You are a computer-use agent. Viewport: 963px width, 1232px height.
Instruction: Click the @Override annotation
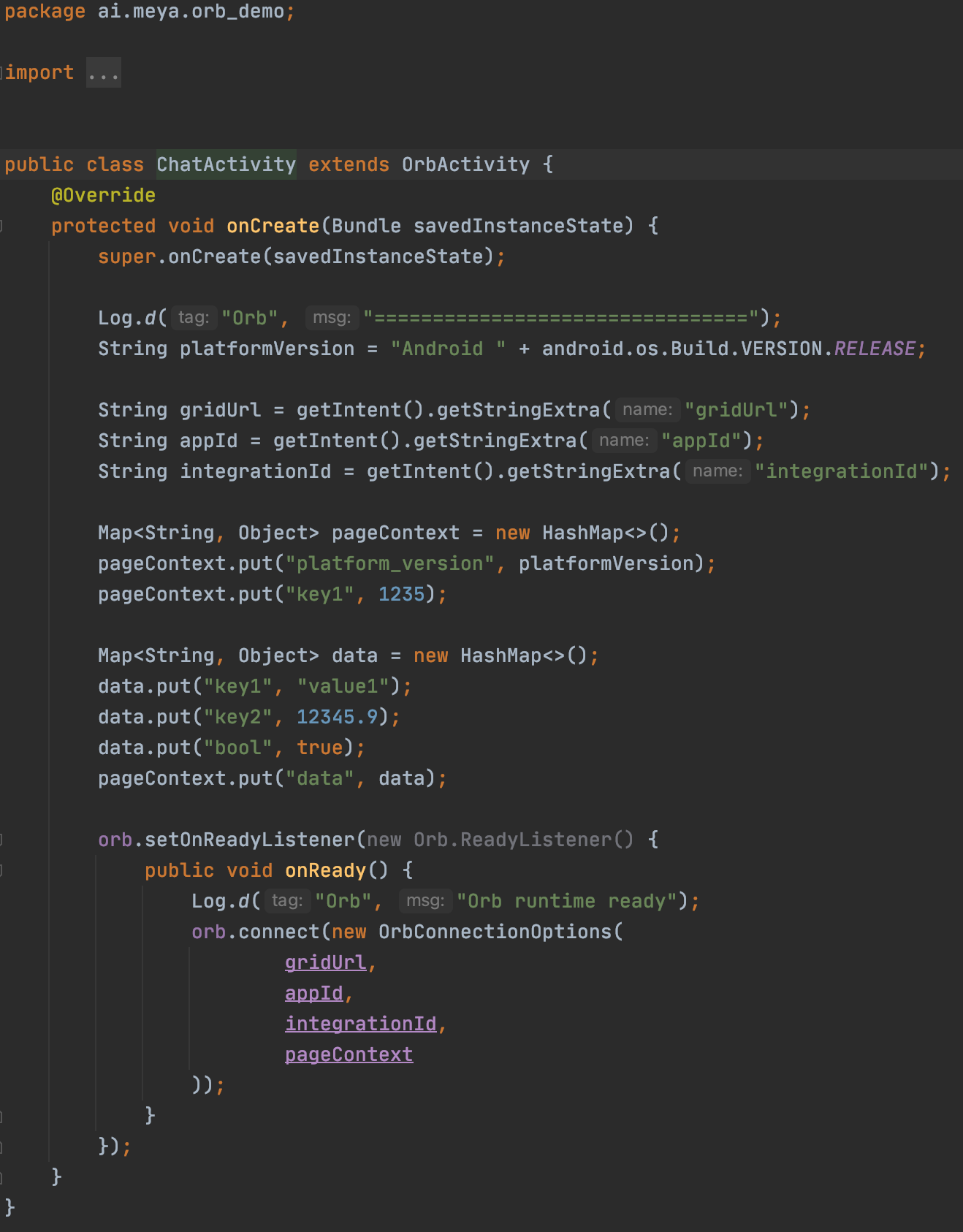point(103,195)
